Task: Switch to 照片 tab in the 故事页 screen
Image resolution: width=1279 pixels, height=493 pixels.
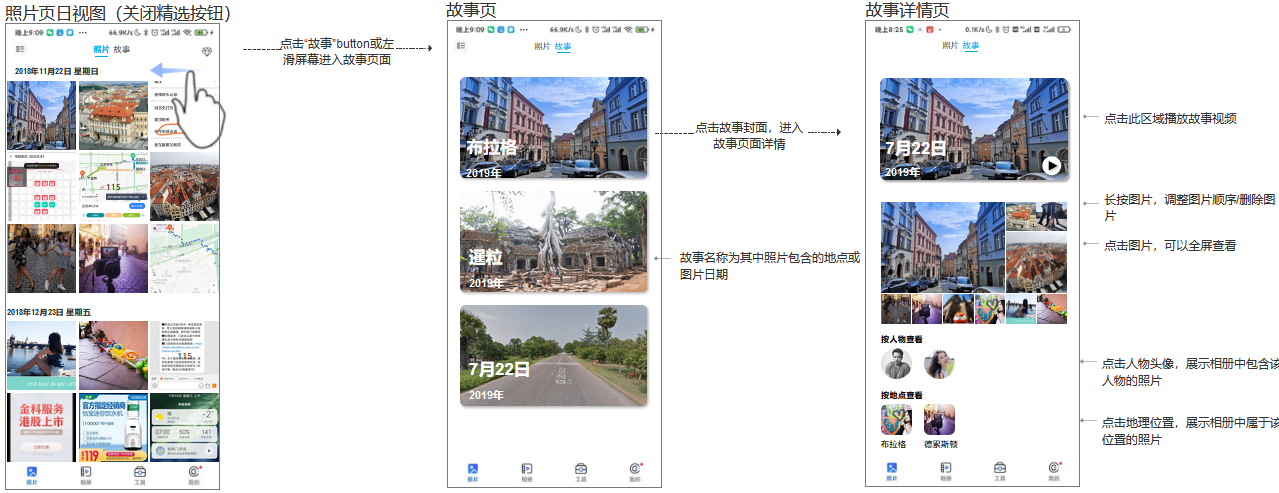Action: (x=542, y=46)
